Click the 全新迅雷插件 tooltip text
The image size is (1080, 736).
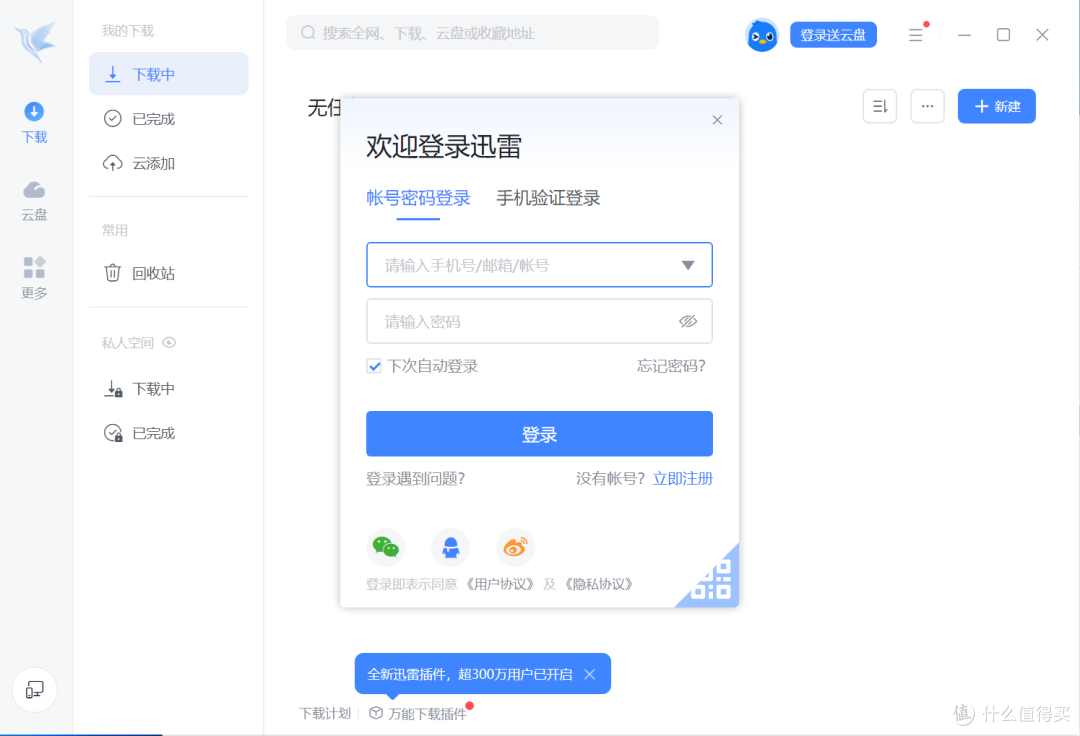pos(470,675)
